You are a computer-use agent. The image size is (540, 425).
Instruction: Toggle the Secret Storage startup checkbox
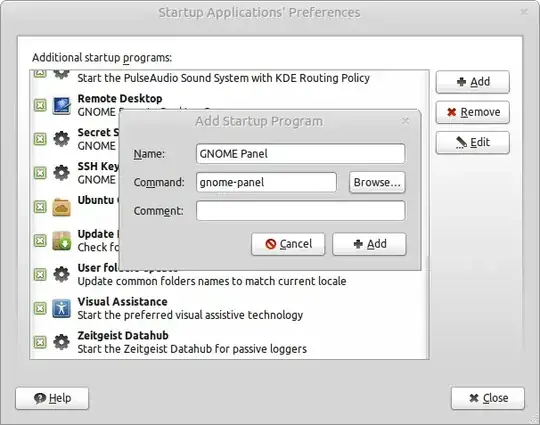40,139
